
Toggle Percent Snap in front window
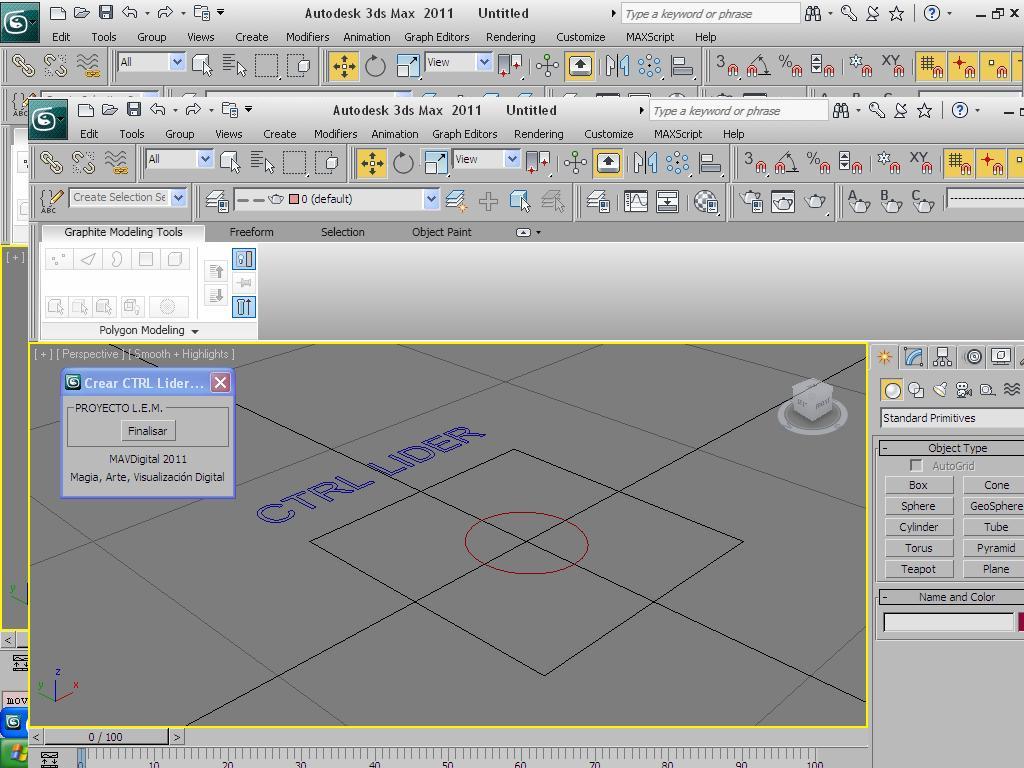[818, 163]
